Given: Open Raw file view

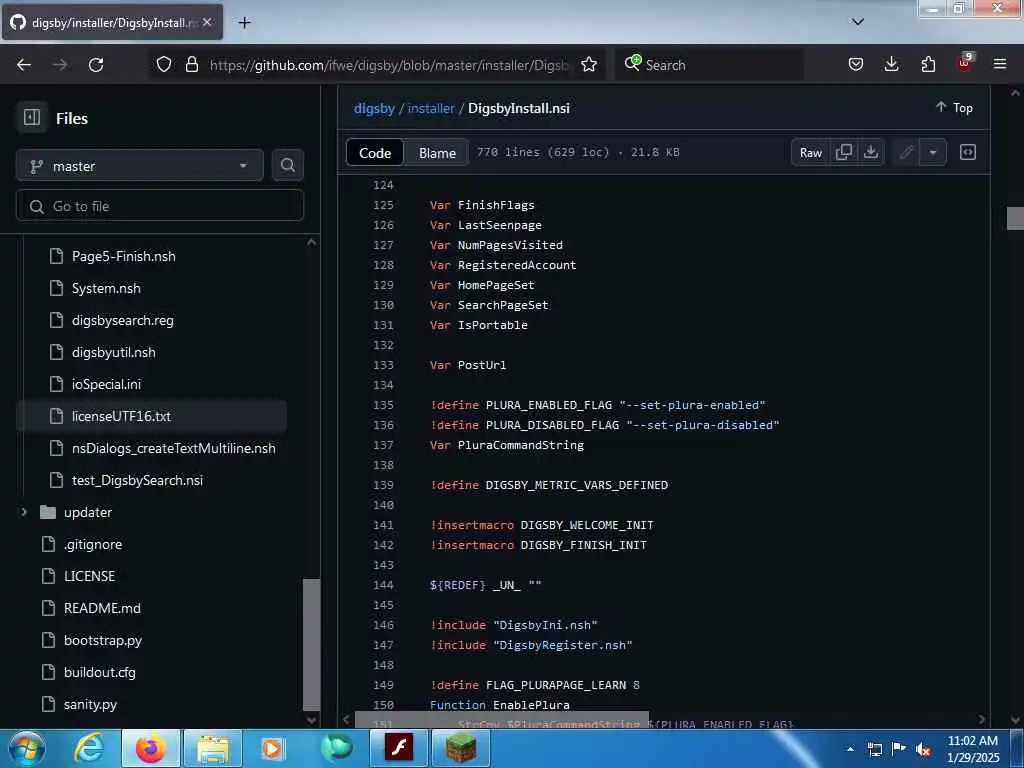Looking at the screenshot, I should pyautogui.click(x=810, y=152).
